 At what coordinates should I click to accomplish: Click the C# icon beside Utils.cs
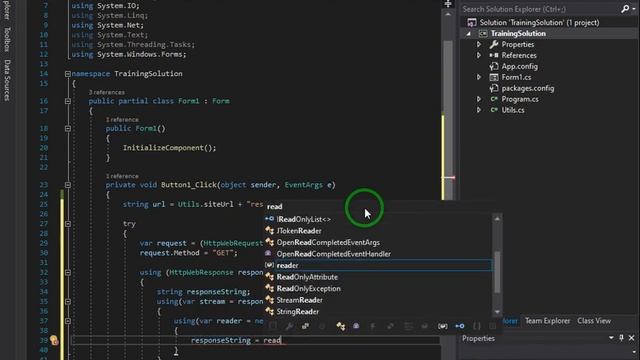tap(494, 110)
